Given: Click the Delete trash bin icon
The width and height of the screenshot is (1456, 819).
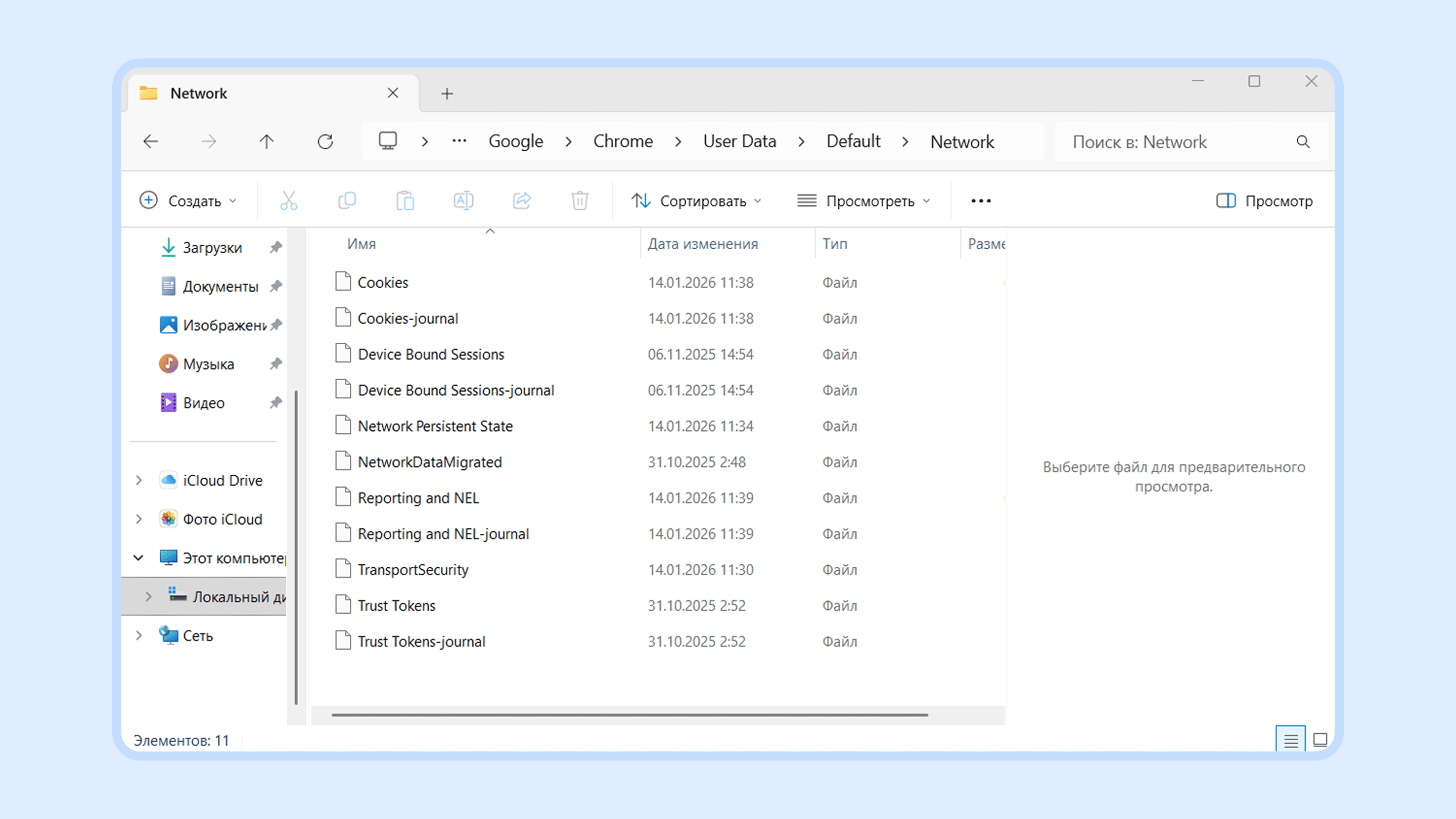Looking at the screenshot, I should (x=580, y=201).
